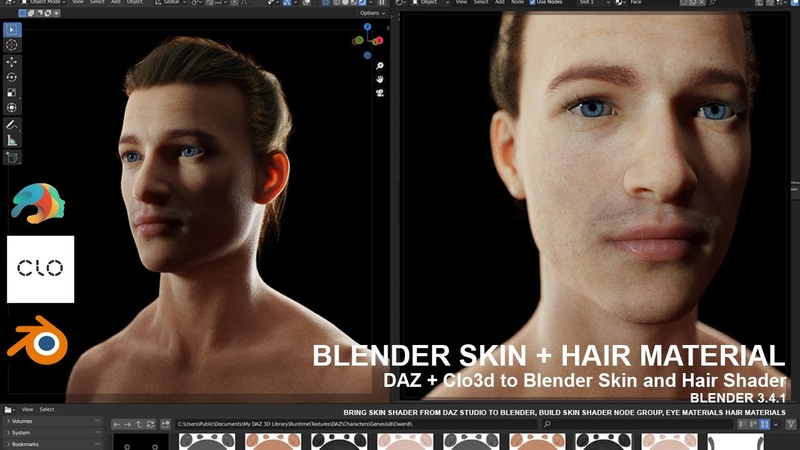
Task: Select the first selection mode icon
Action: pos(23,13)
